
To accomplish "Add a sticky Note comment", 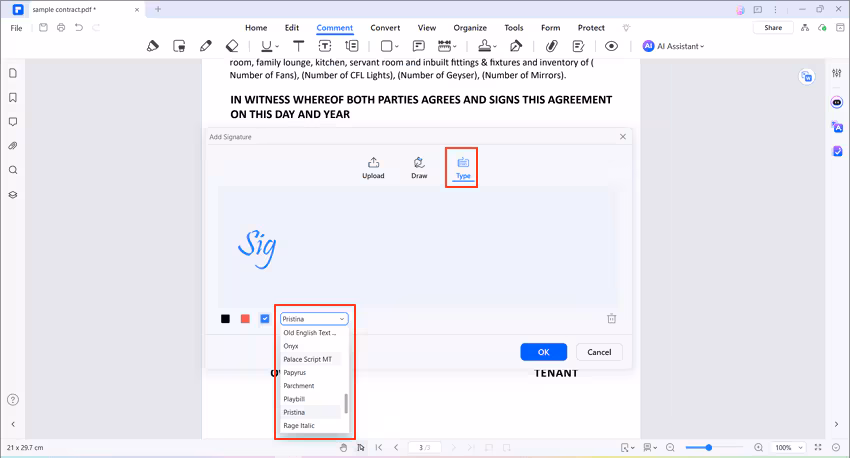I will pyautogui.click(x=418, y=46).
